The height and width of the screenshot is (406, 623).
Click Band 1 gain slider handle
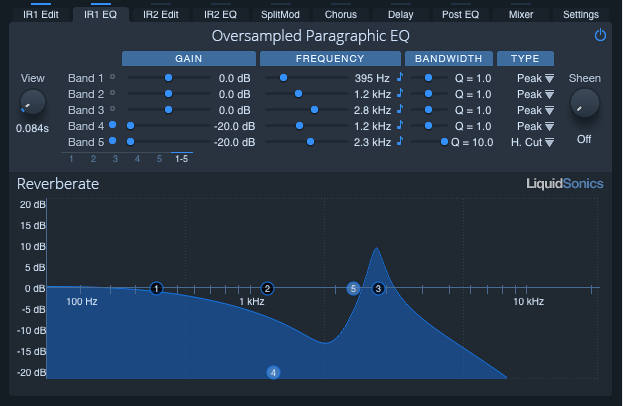168,77
